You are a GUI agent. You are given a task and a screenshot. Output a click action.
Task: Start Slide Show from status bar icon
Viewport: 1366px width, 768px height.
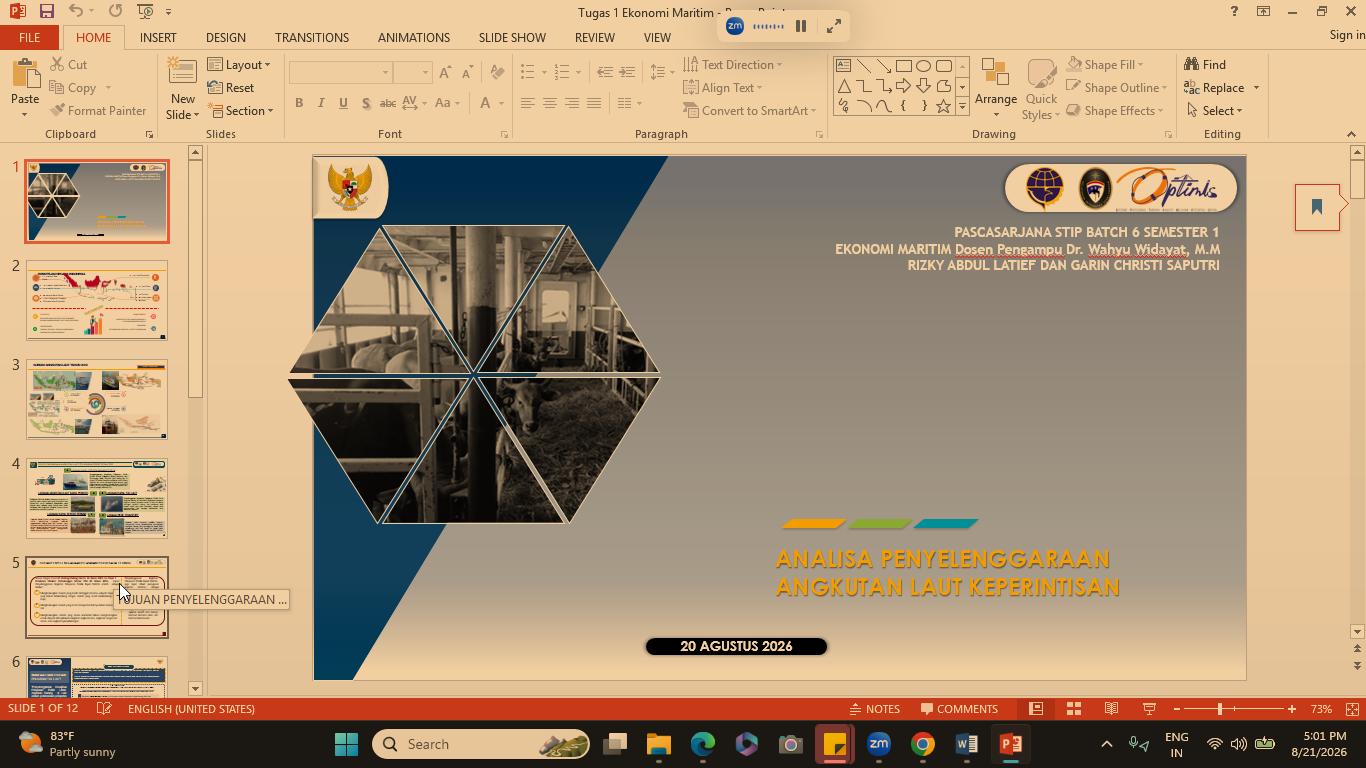(x=1149, y=709)
